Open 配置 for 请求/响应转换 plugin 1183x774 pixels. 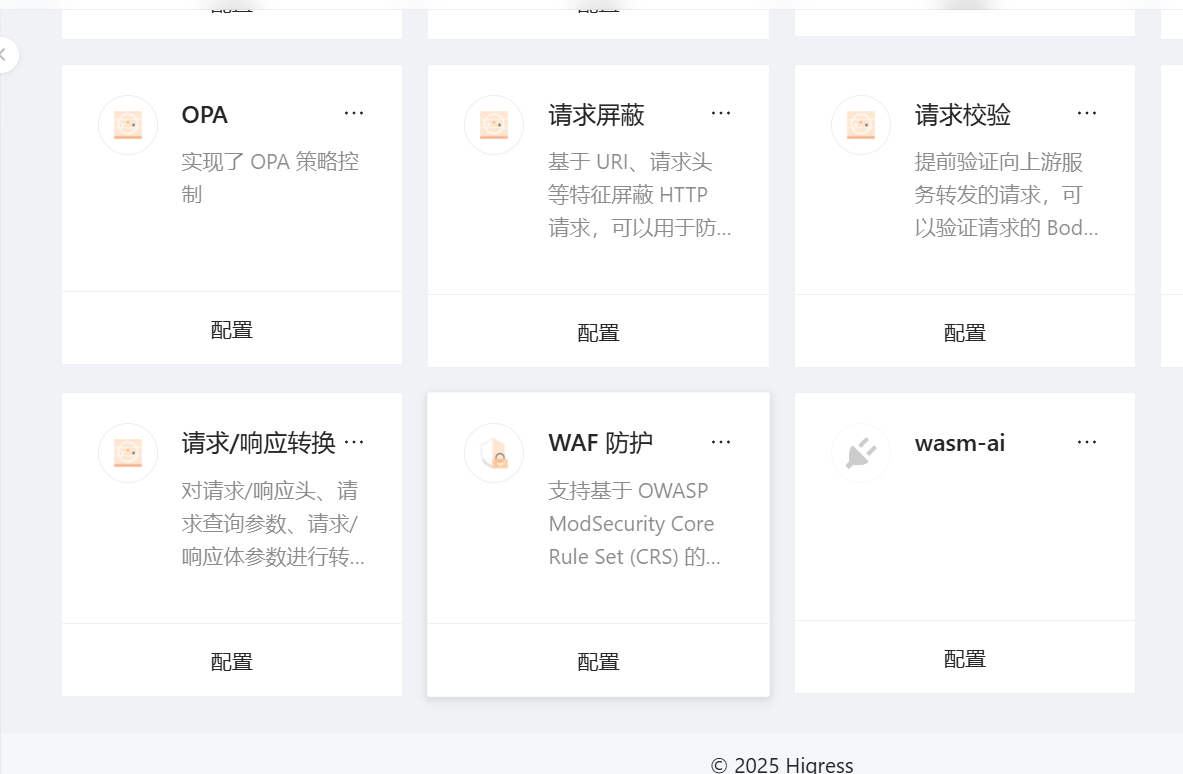[232, 661]
